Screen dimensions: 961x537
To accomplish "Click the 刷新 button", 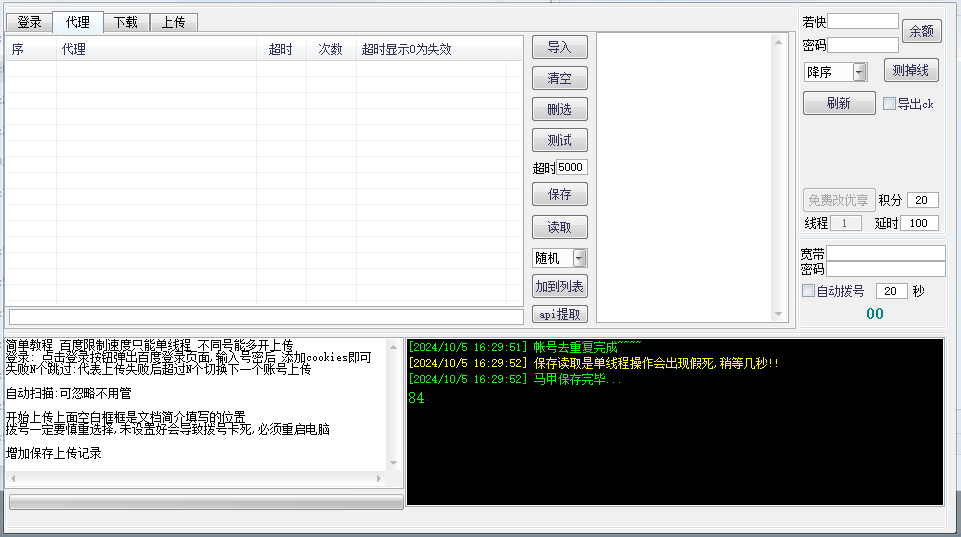I will point(838,103).
